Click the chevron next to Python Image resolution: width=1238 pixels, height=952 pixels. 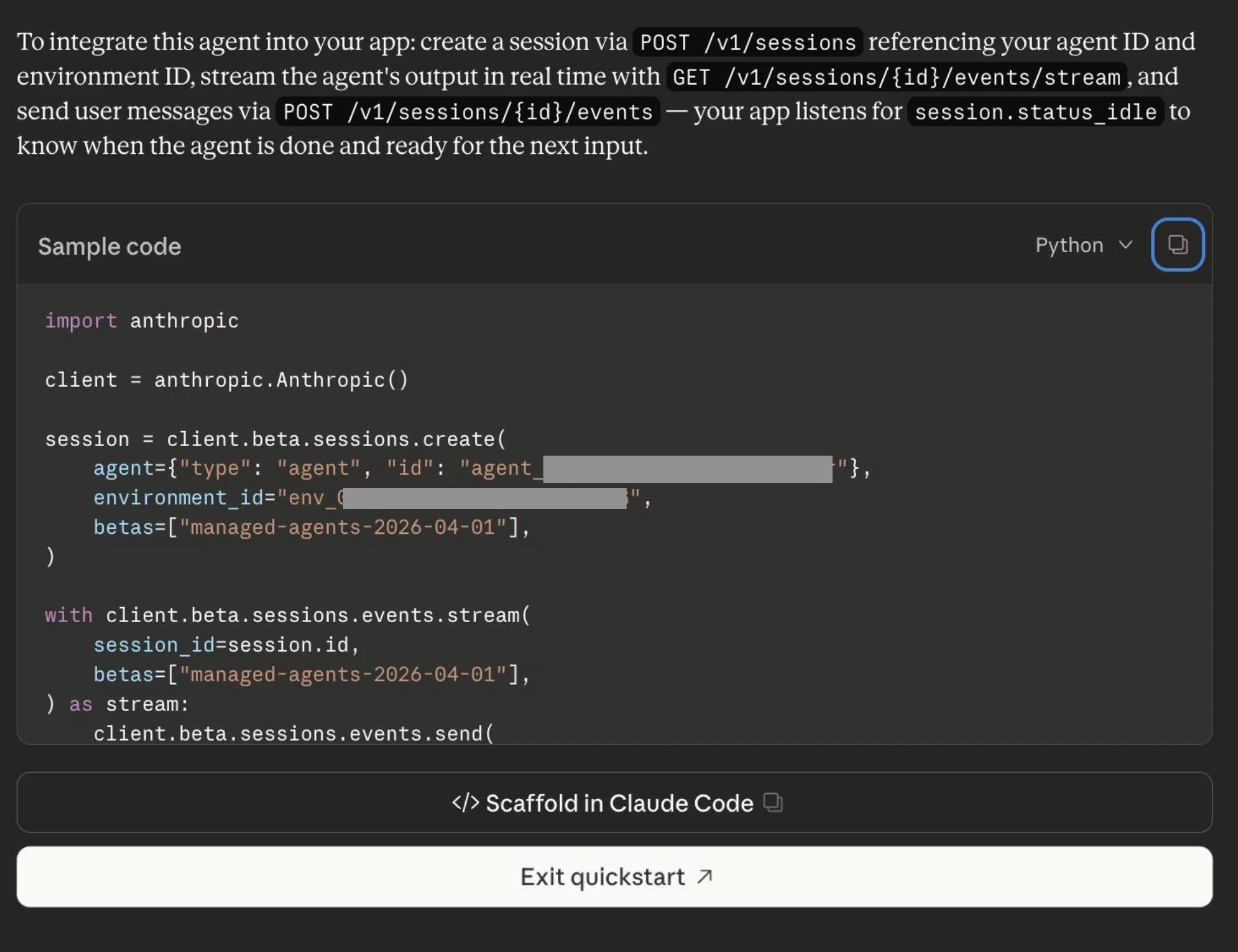(1126, 245)
